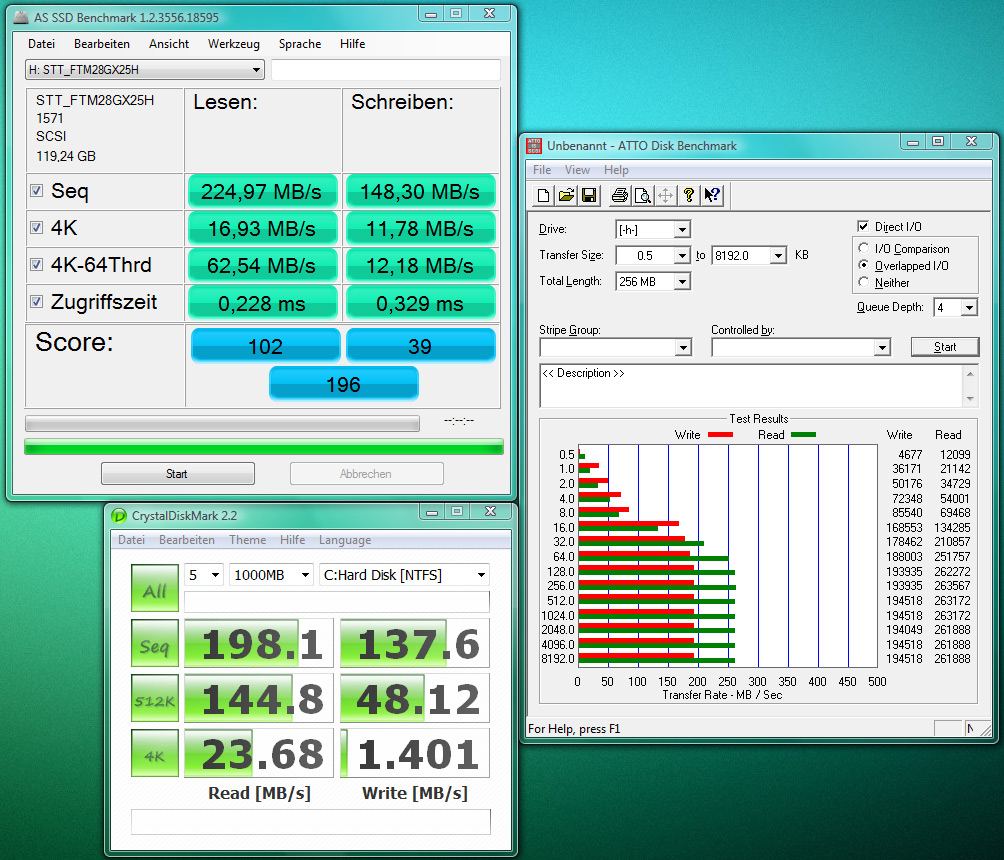Screen dimensions: 1004x860
Task: Run the 512K test in CrystalDiskMark
Action: [x=155, y=698]
